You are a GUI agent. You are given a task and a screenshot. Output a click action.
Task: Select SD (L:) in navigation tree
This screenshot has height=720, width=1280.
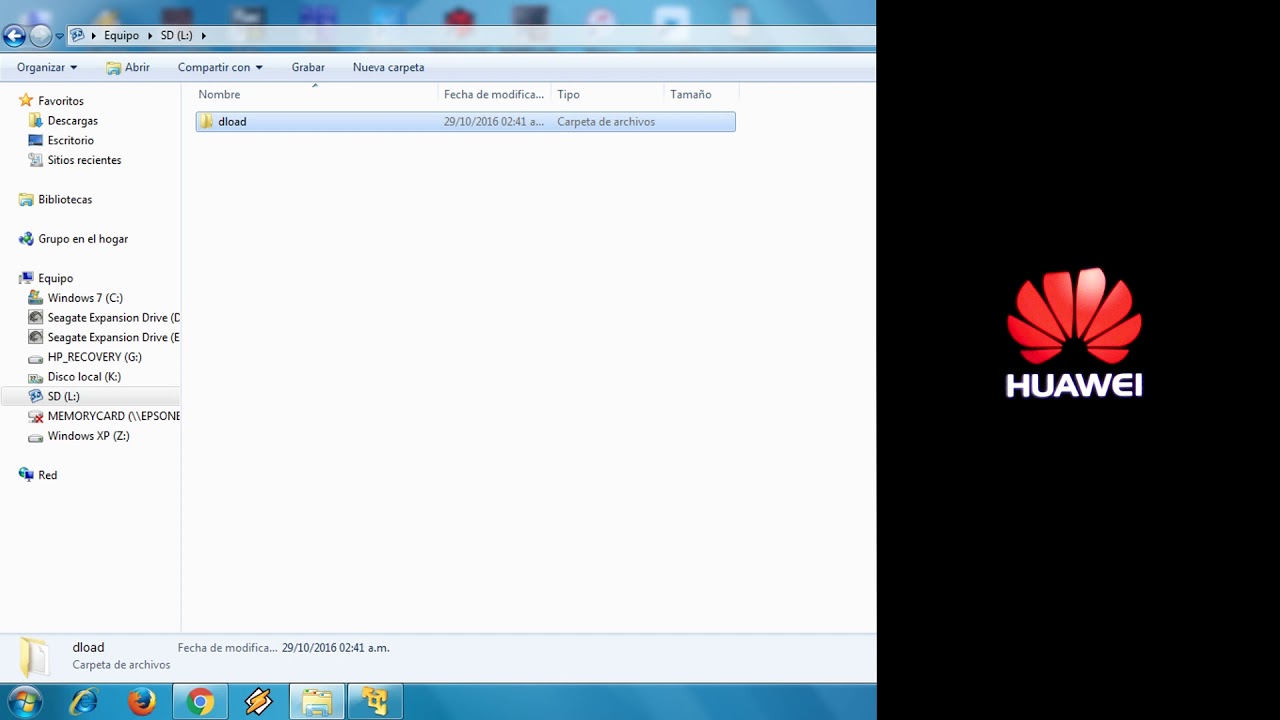click(63, 396)
